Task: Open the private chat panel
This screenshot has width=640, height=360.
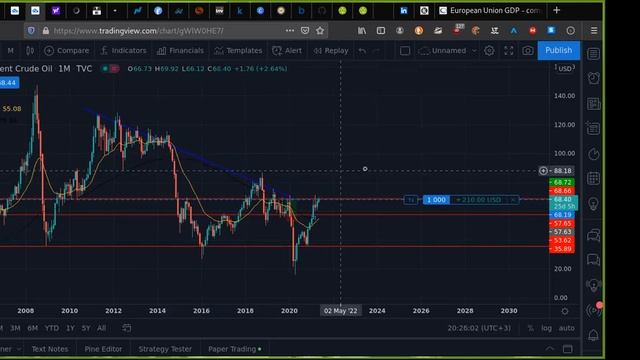Action: click(593, 260)
